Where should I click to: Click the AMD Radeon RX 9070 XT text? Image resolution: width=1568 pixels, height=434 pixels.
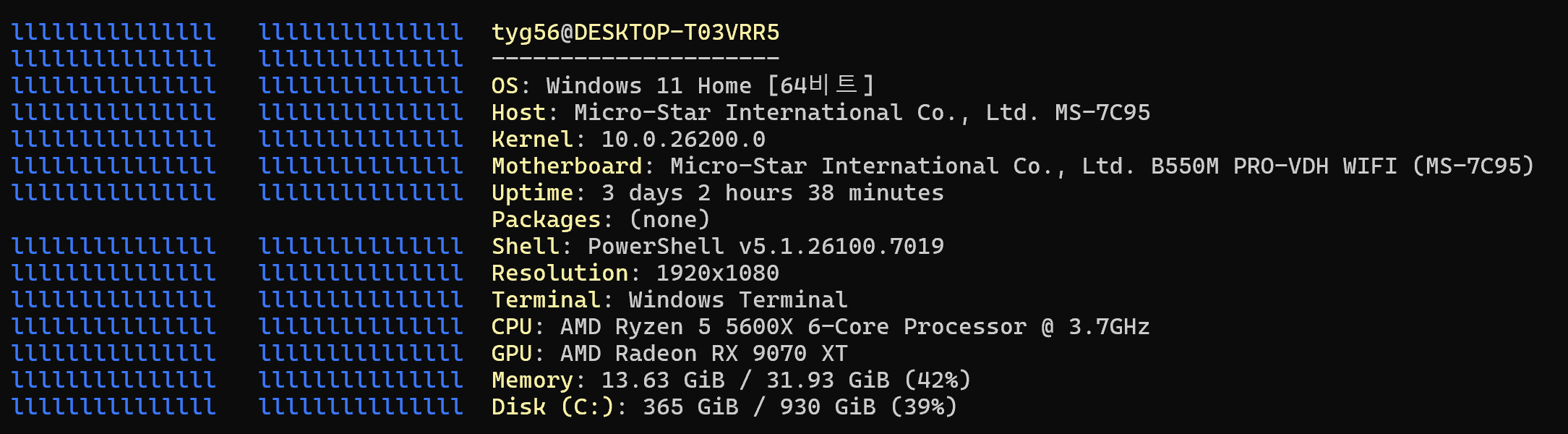(703, 354)
